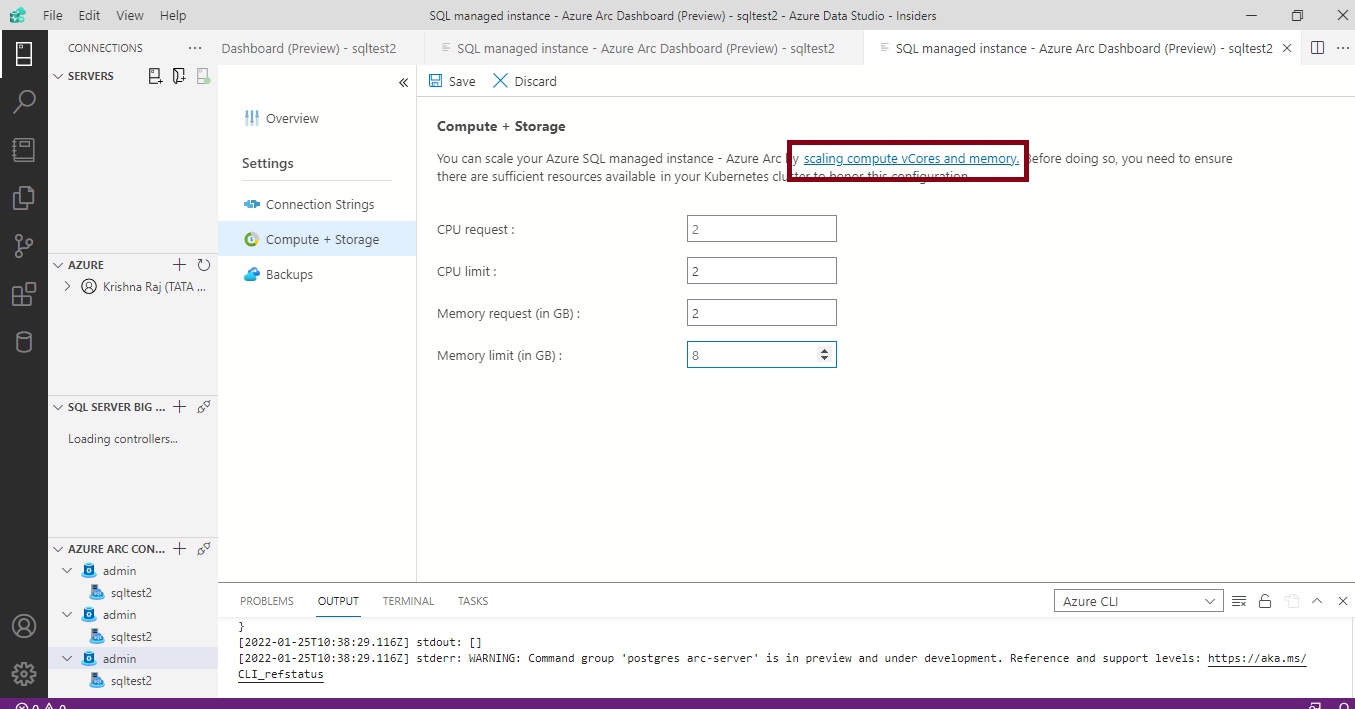This screenshot has width=1355, height=709.
Task: Expand Krishna Raj Azure account node
Action: pos(66,286)
